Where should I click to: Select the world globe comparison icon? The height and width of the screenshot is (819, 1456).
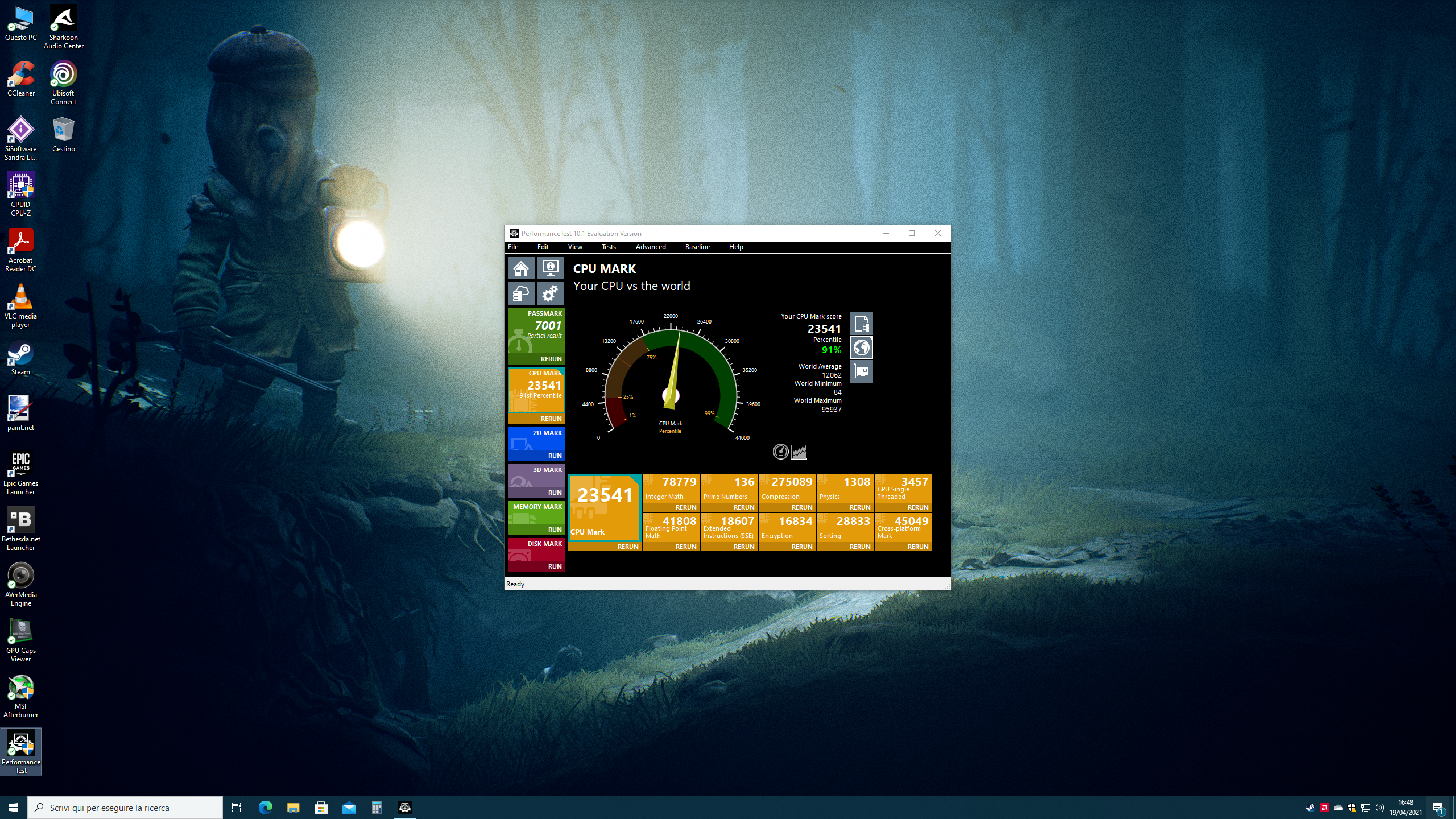tap(861, 348)
